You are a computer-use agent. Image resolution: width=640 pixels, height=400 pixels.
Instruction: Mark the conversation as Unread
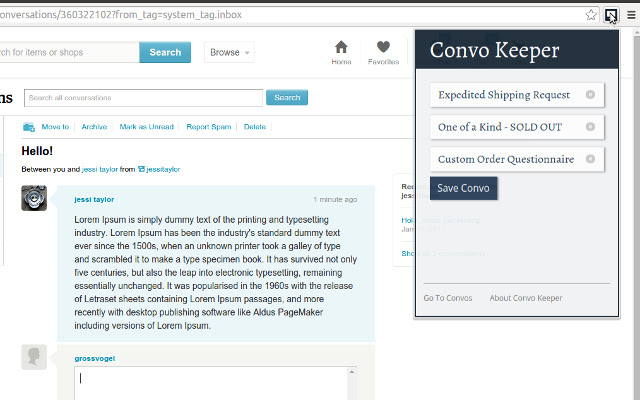pos(146,127)
